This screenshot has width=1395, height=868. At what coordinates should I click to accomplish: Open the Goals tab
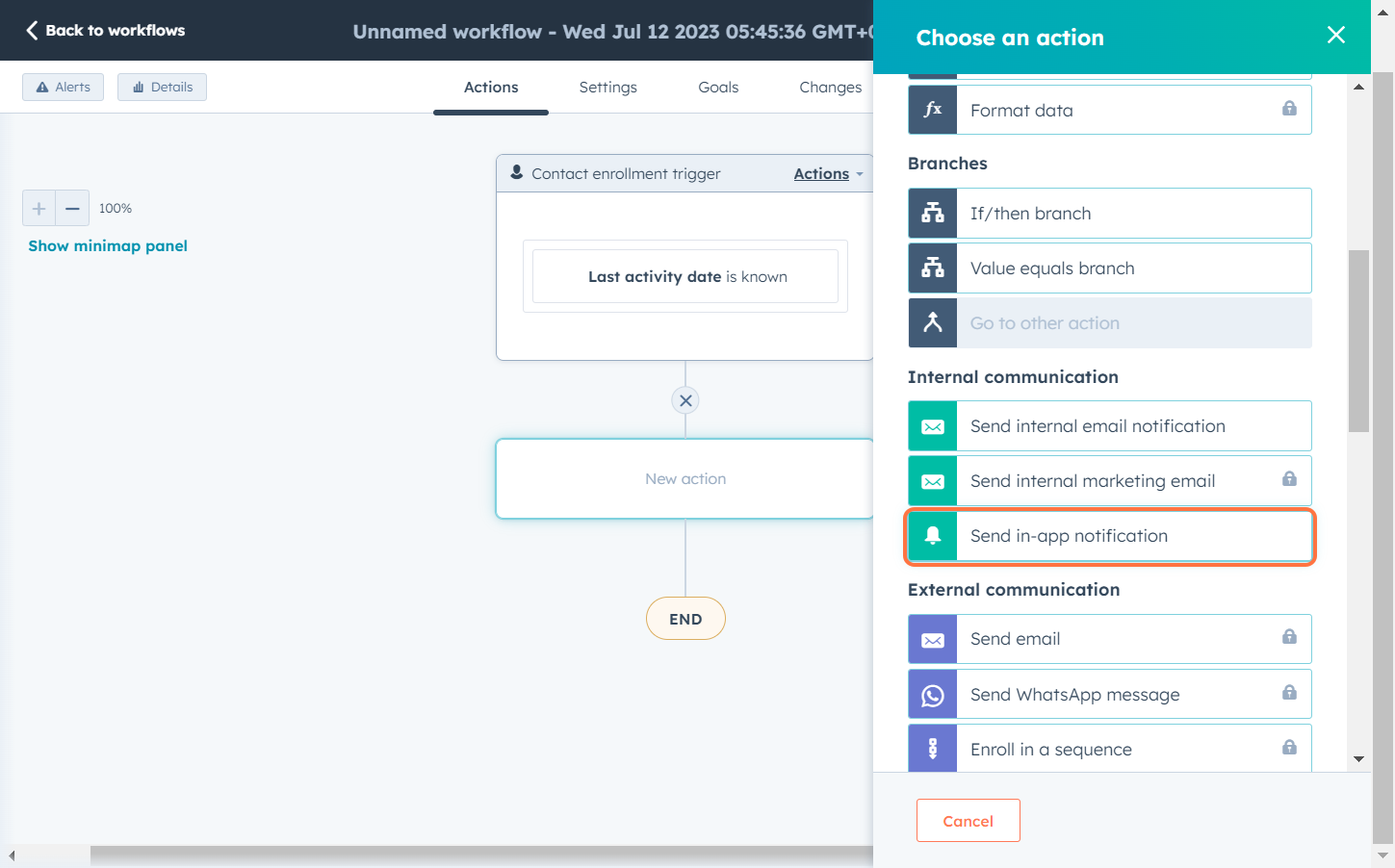click(x=718, y=88)
